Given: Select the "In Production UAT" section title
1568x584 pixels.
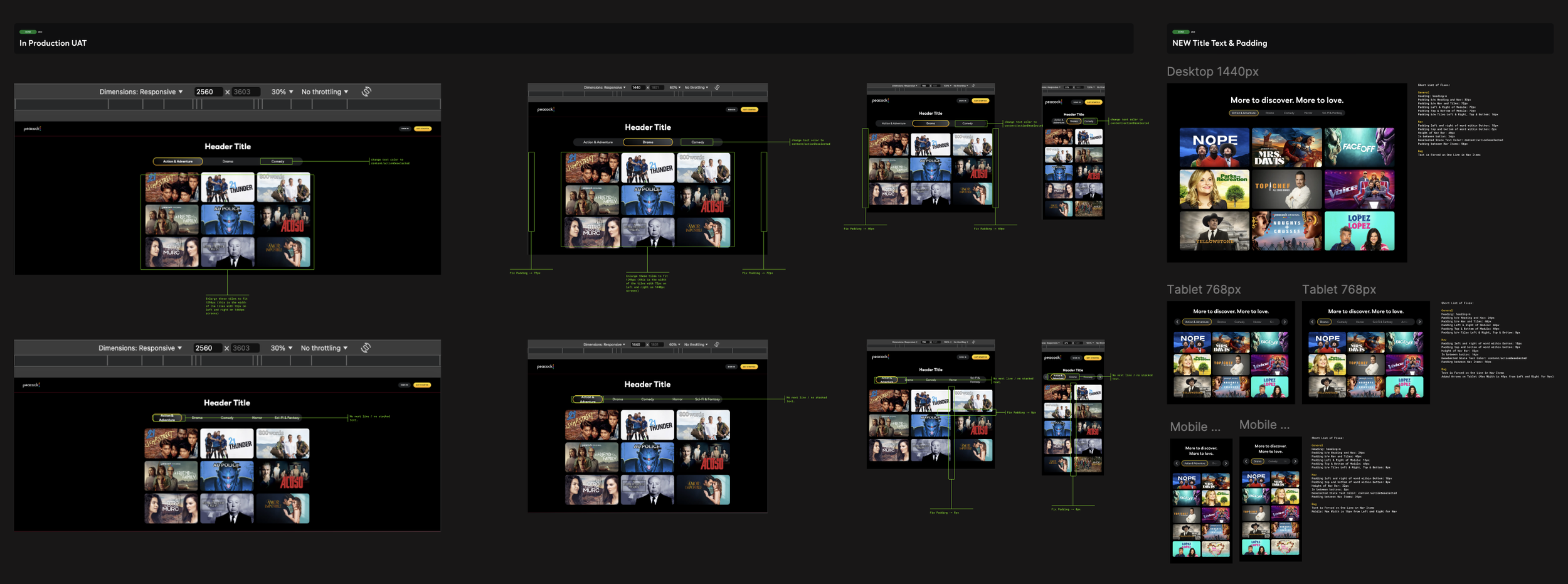Looking at the screenshot, I should 53,43.
